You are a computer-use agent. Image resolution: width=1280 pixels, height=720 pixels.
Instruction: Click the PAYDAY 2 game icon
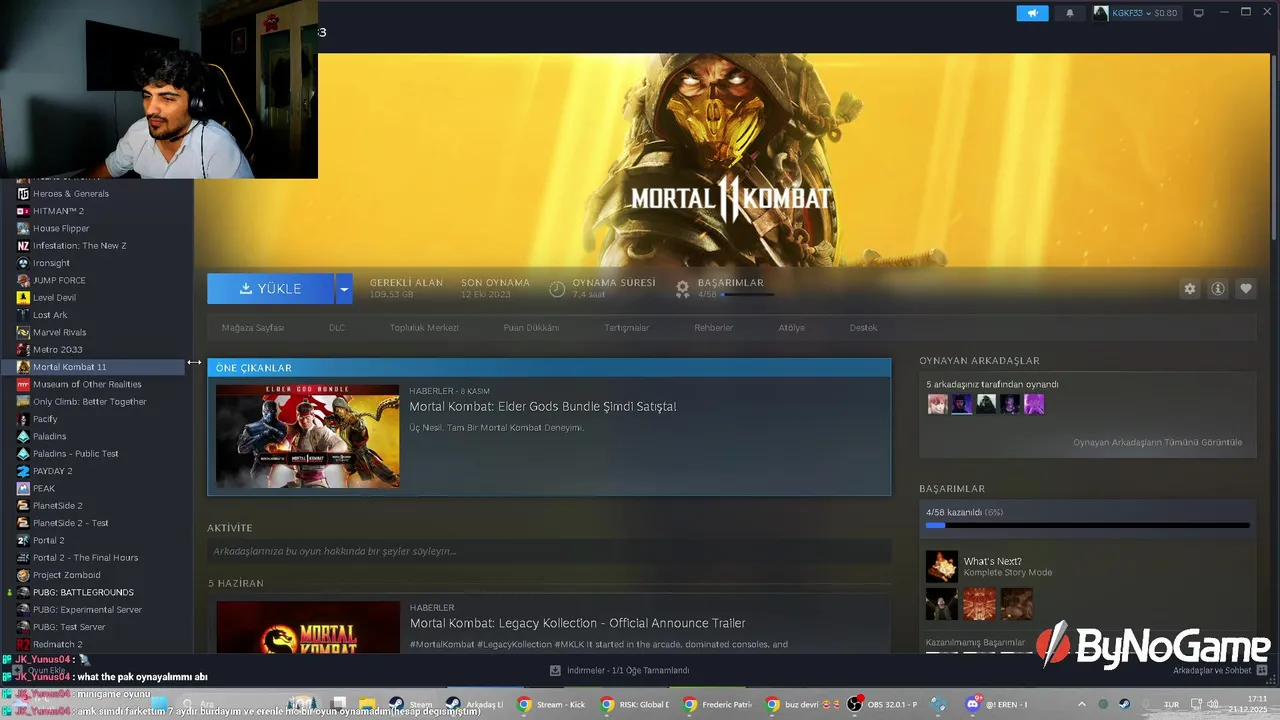point(23,471)
